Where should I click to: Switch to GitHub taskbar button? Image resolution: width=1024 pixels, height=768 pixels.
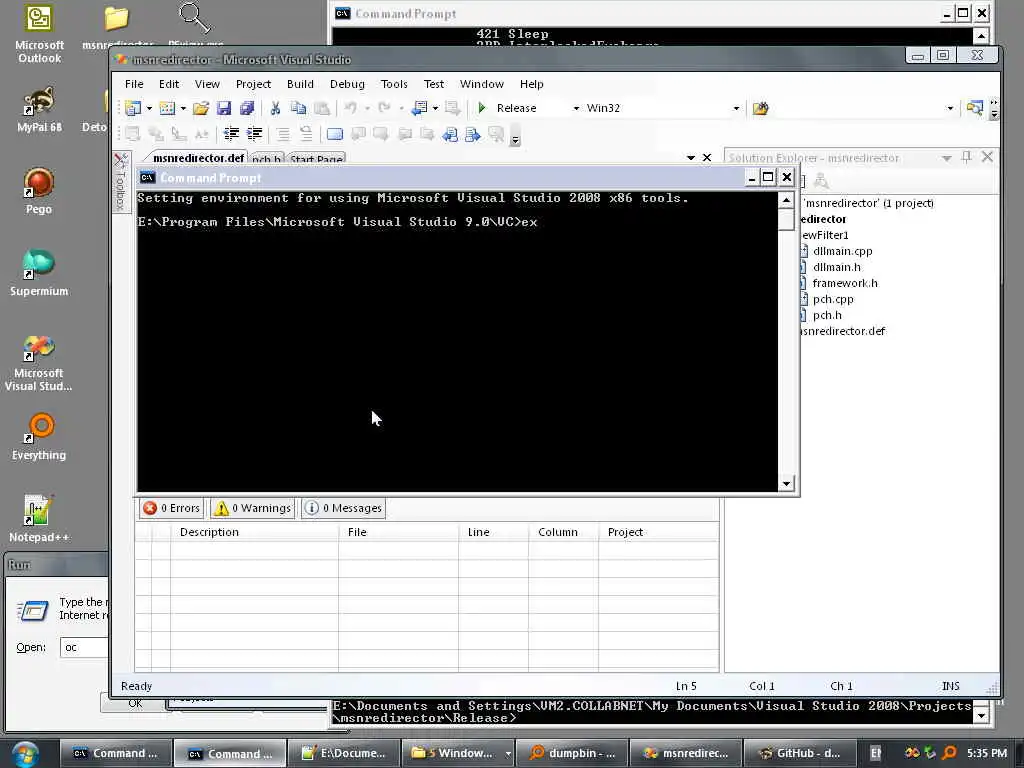tap(801, 754)
